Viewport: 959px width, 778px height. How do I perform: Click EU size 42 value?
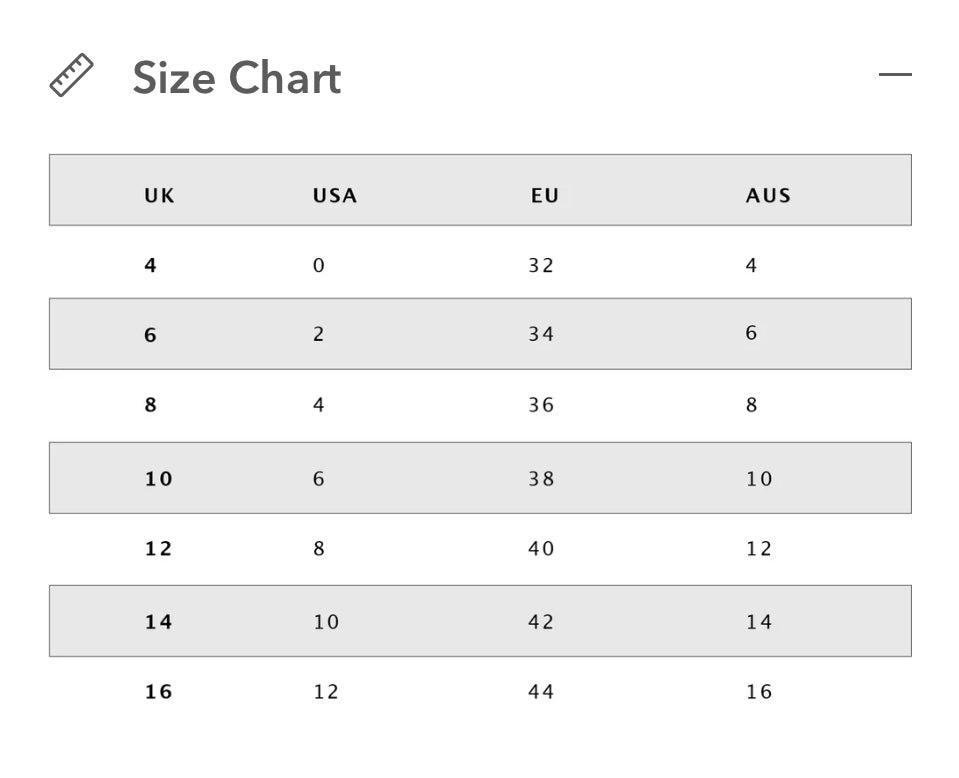coord(541,622)
